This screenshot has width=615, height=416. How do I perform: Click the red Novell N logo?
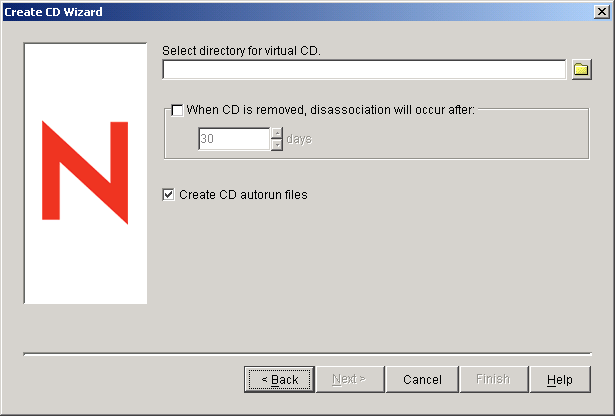pos(85,172)
